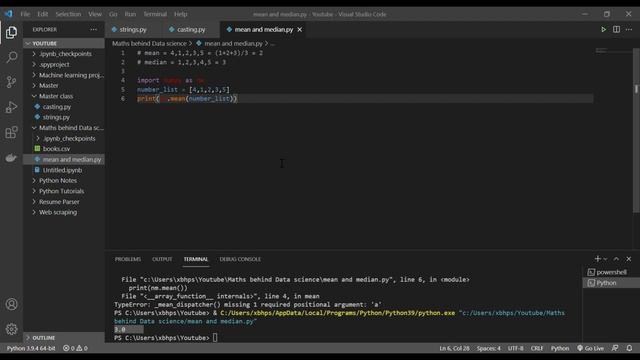Click Maths behind Data science breadcrumb
Viewport: 640px width, 360px height.
[149, 43]
